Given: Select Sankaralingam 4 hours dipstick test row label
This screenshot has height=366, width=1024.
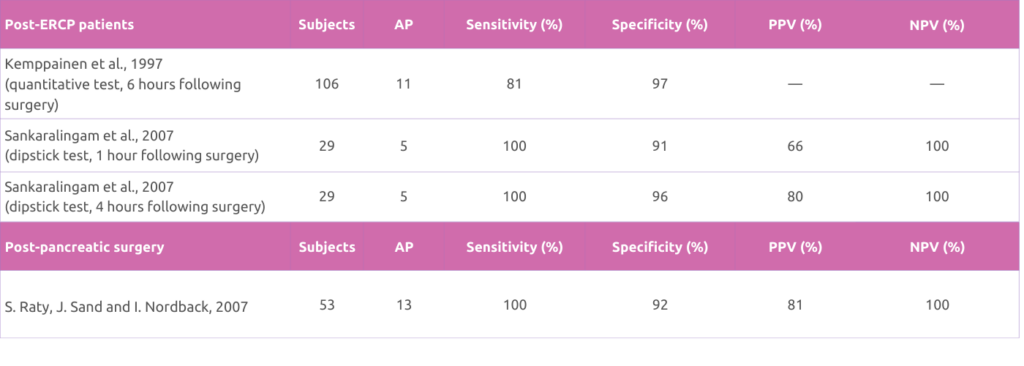Looking at the screenshot, I should [145, 196].
